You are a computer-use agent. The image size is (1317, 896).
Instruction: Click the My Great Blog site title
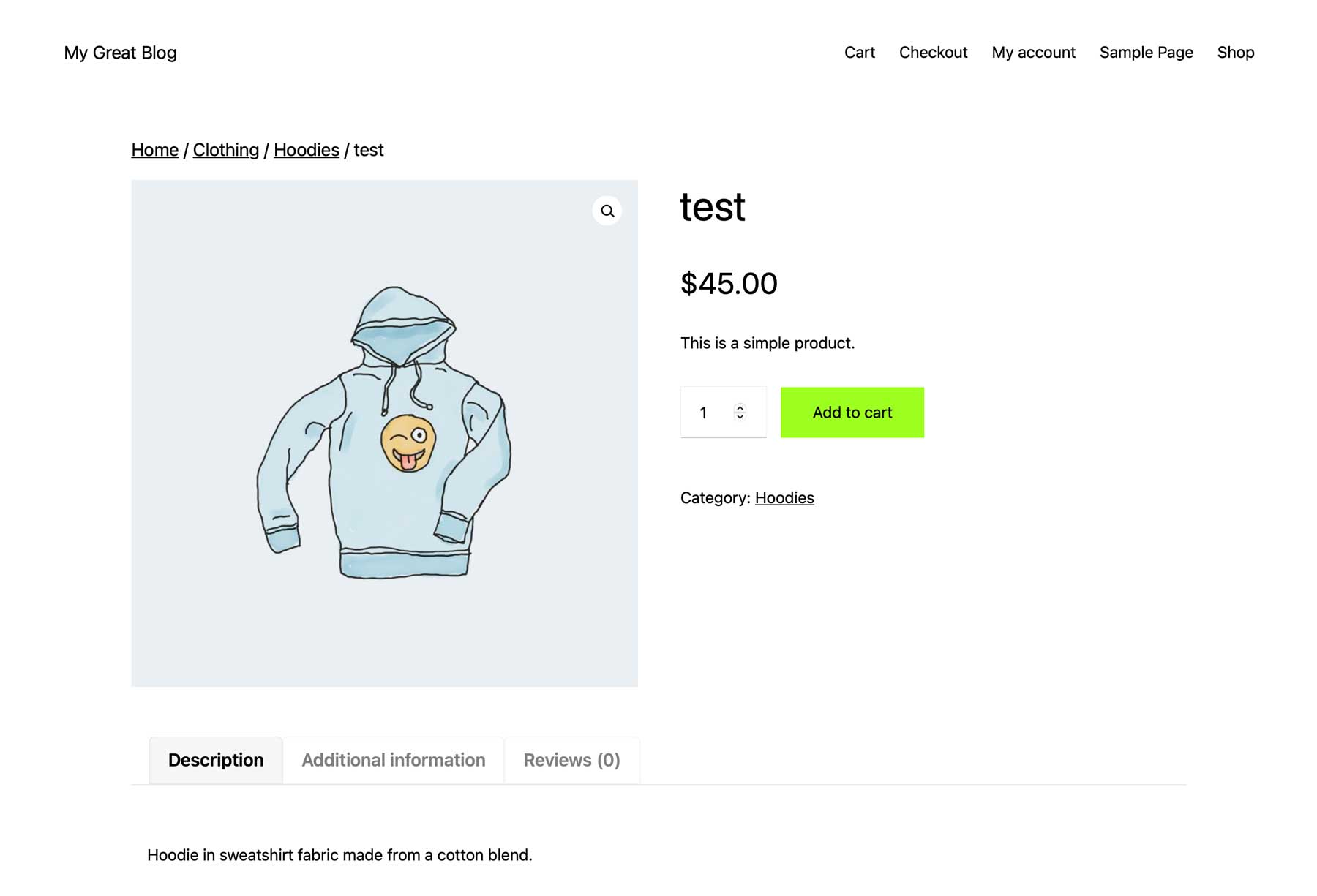click(119, 52)
